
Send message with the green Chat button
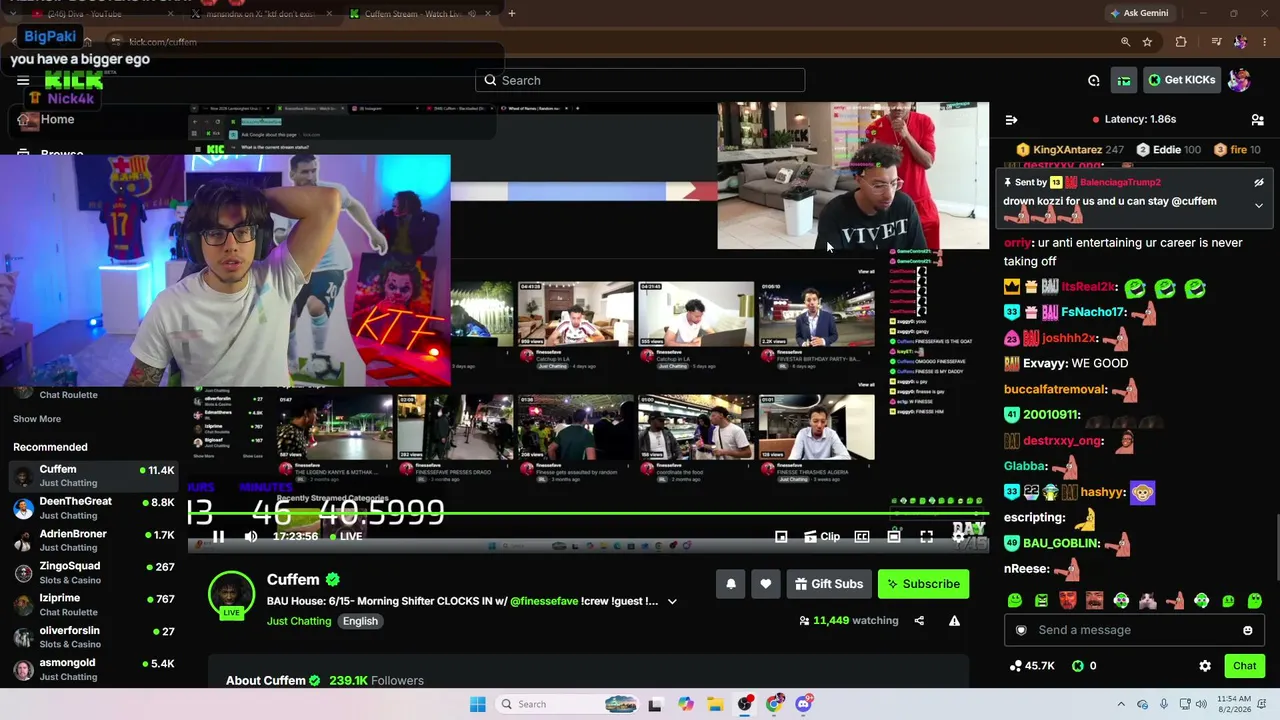pos(1244,666)
